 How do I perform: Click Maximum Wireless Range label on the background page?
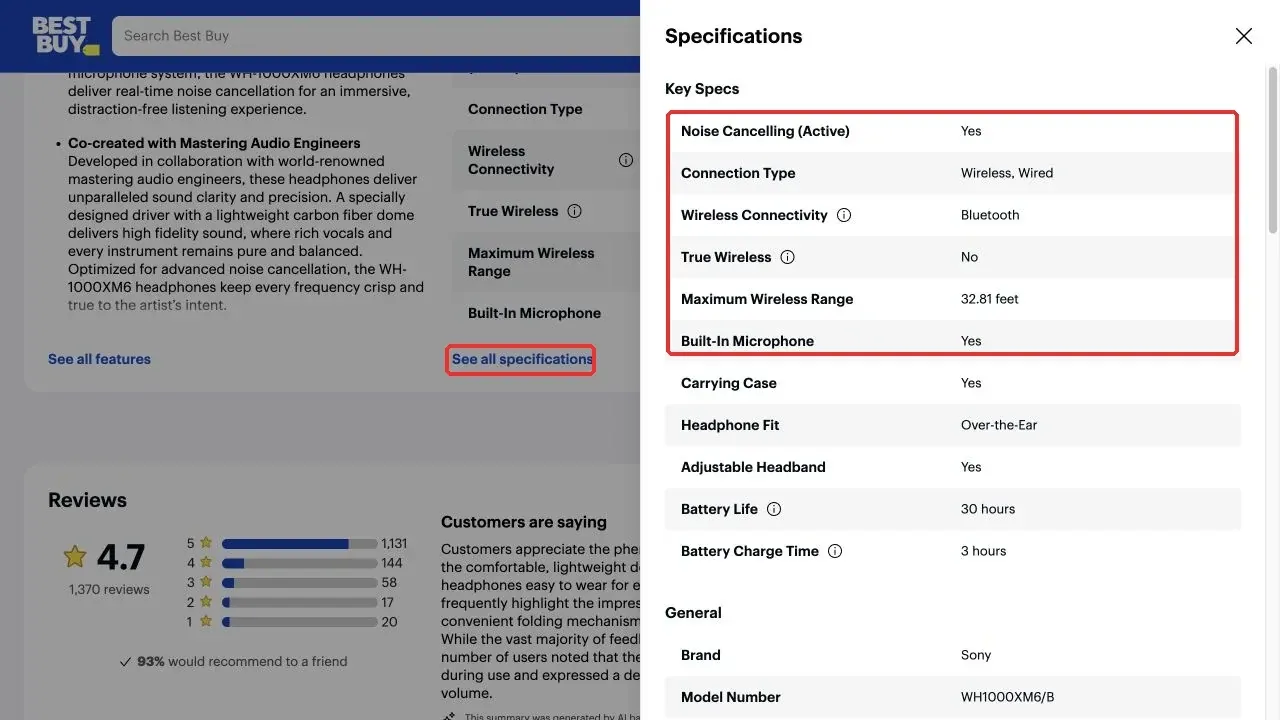click(x=531, y=262)
